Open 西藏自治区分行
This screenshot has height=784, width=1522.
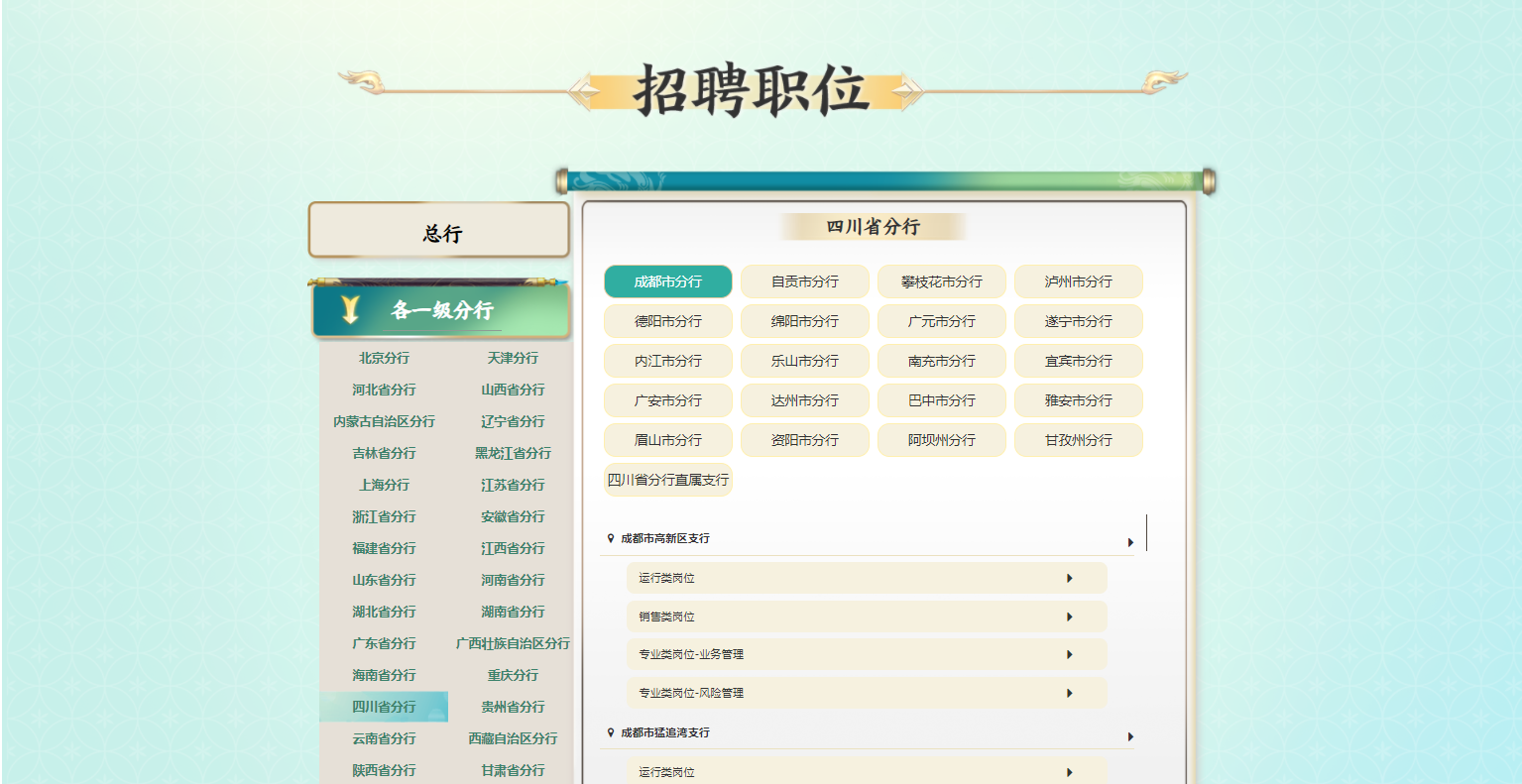pyautogui.click(x=513, y=738)
